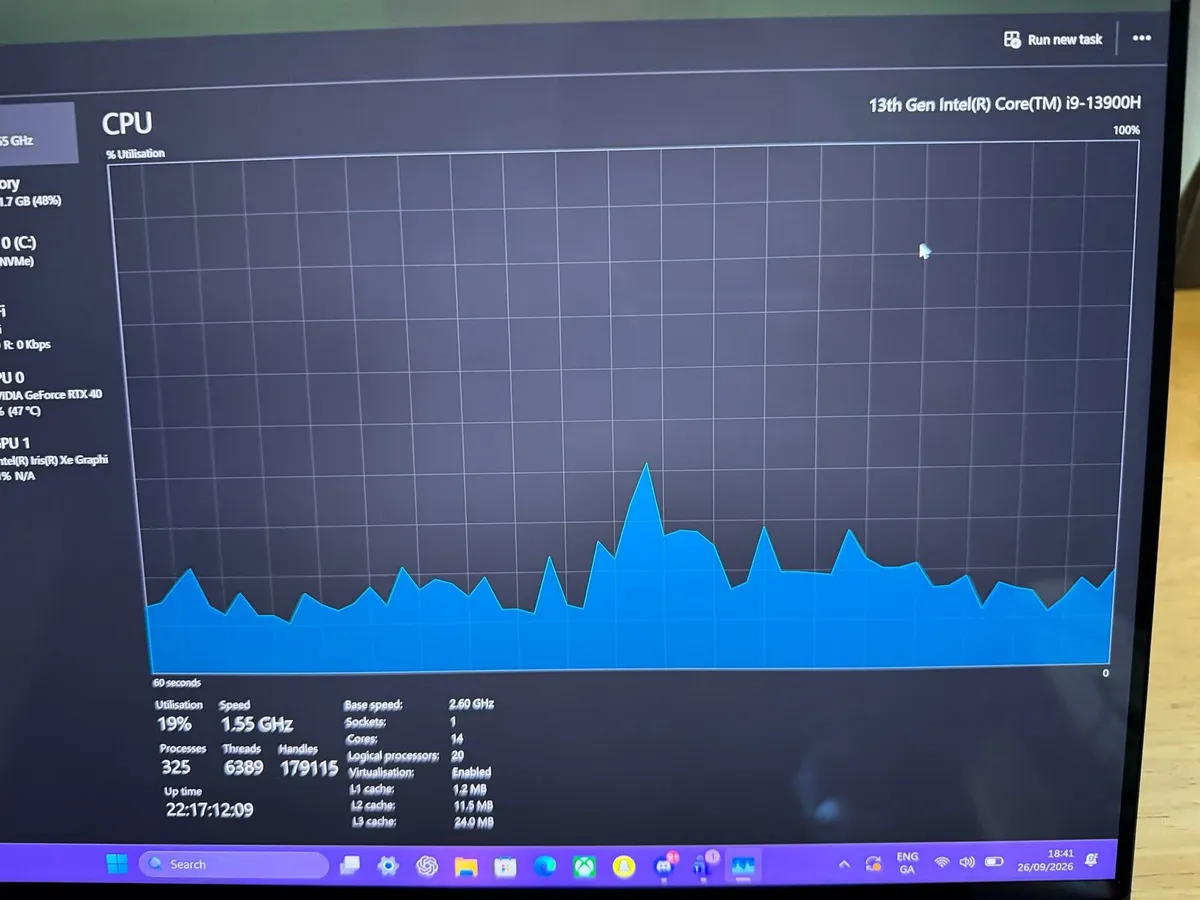The height and width of the screenshot is (900, 1200).
Task: Click the Speed value 1.55 GHz
Action: (257, 724)
